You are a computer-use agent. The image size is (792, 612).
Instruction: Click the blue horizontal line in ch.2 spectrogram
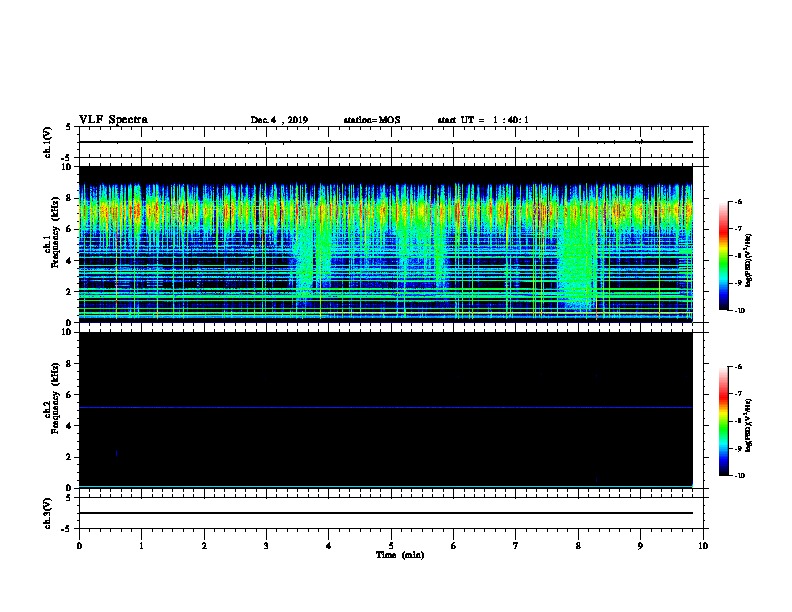(385, 407)
